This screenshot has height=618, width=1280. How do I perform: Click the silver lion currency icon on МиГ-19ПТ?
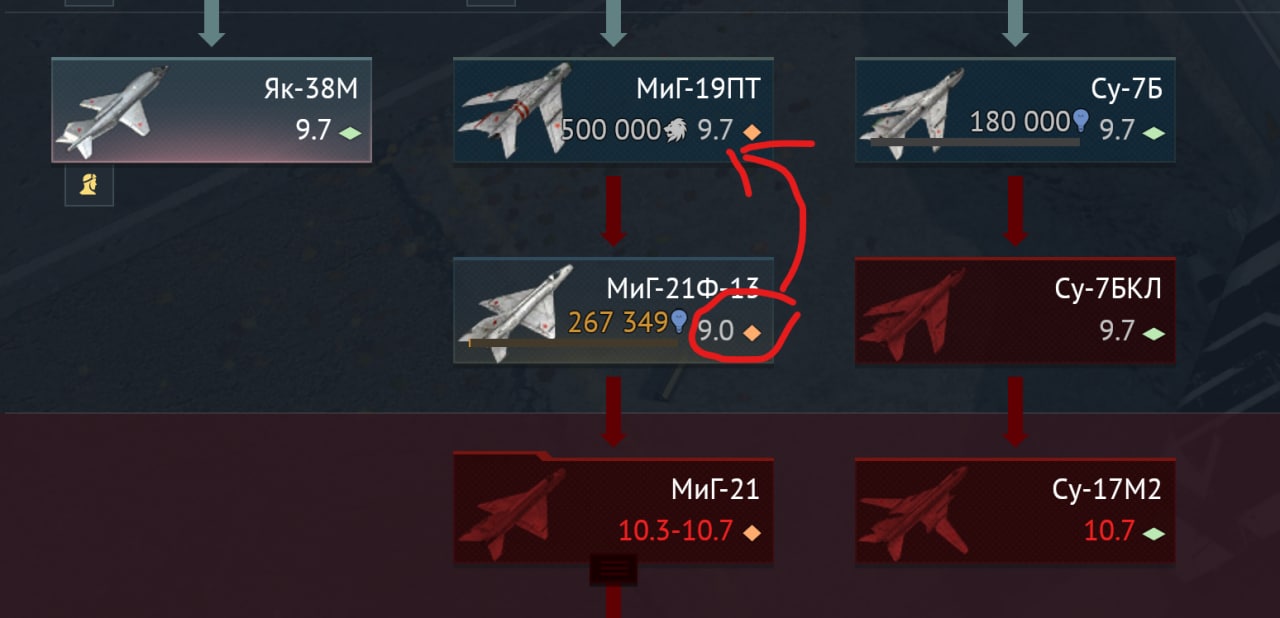tap(675, 130)
